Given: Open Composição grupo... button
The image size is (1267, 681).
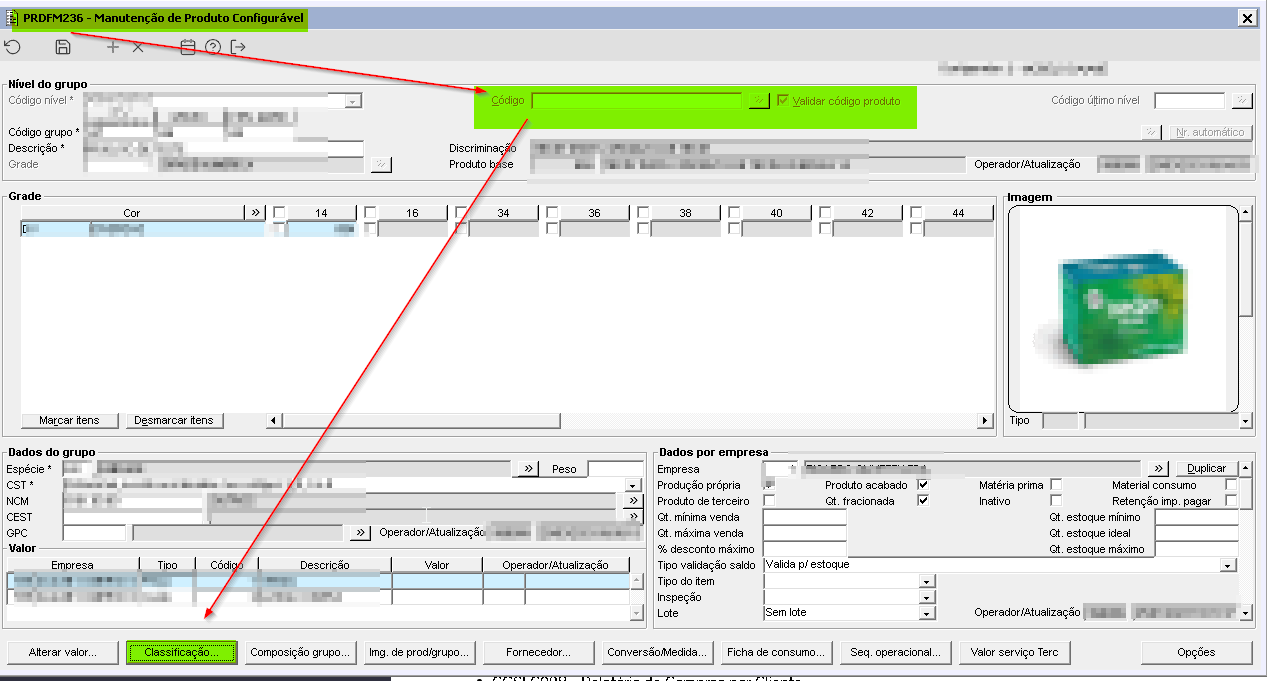Looking at the screenshot, I should coord(300,653).
